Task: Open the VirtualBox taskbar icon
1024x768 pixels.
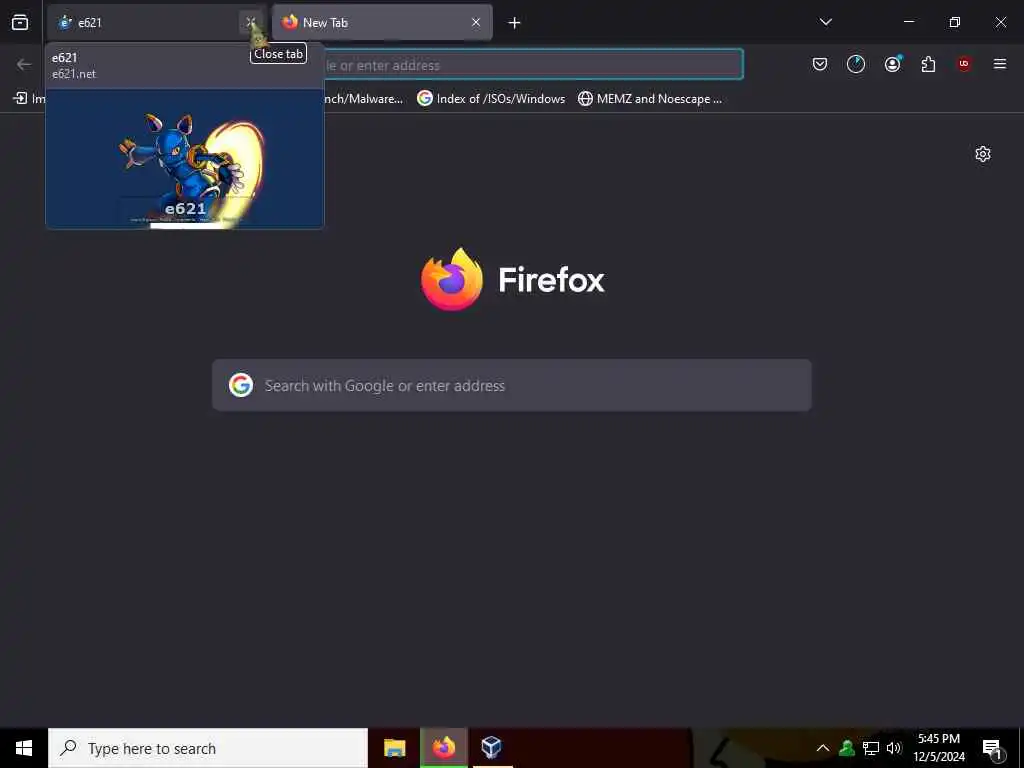Action: [x=492, y=748]
